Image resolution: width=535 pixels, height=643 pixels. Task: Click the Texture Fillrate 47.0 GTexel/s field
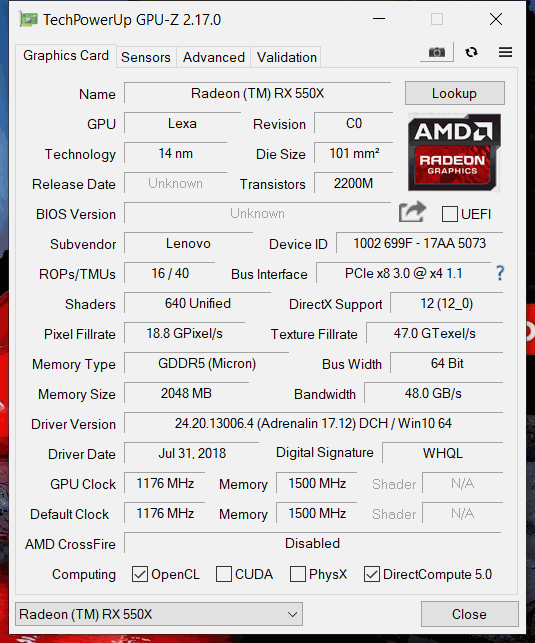tap(435, 333)
